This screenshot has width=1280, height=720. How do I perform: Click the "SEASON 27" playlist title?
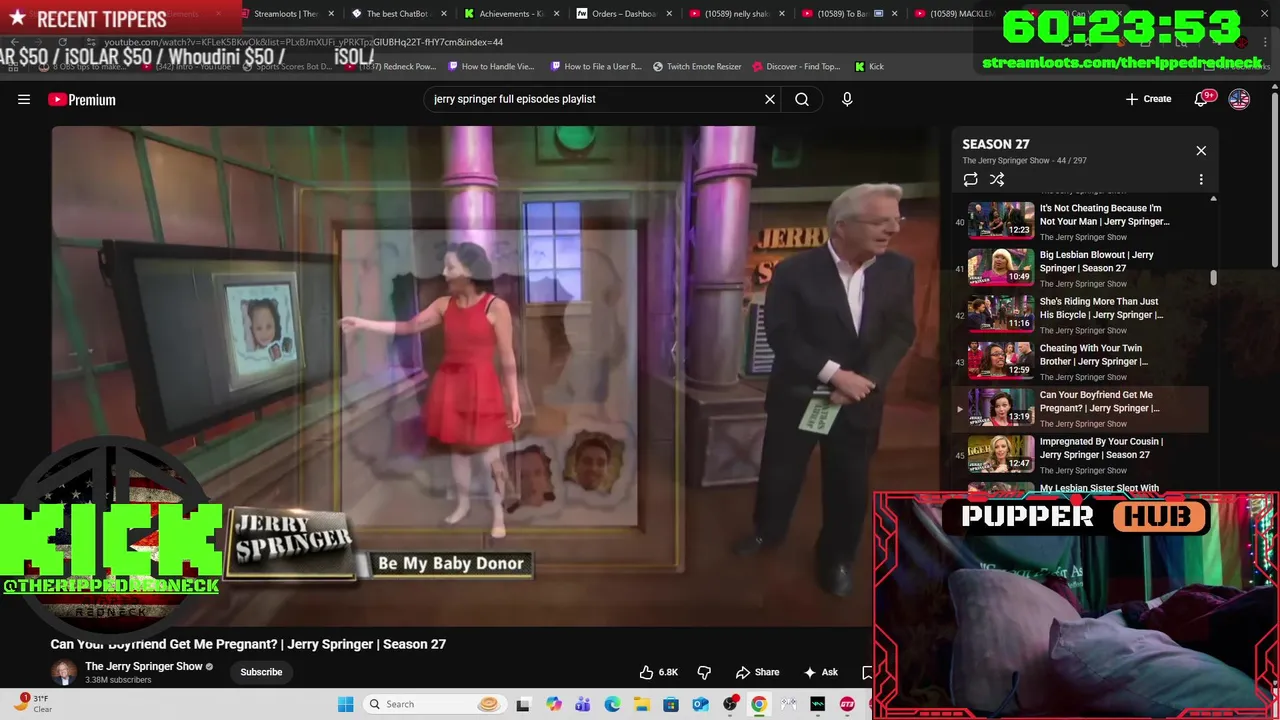[x=995, y=144]
